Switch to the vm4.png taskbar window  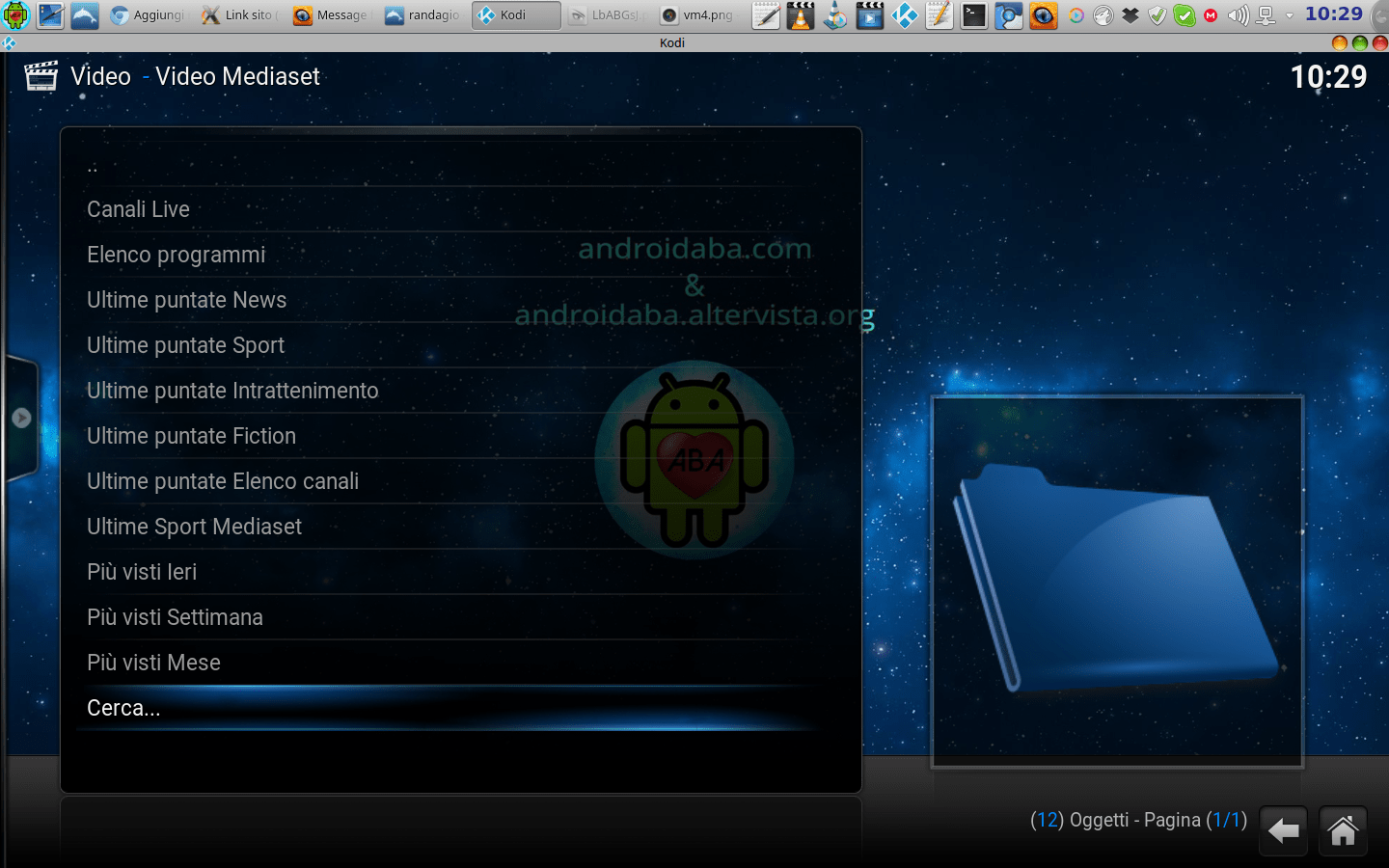(699, 15)
